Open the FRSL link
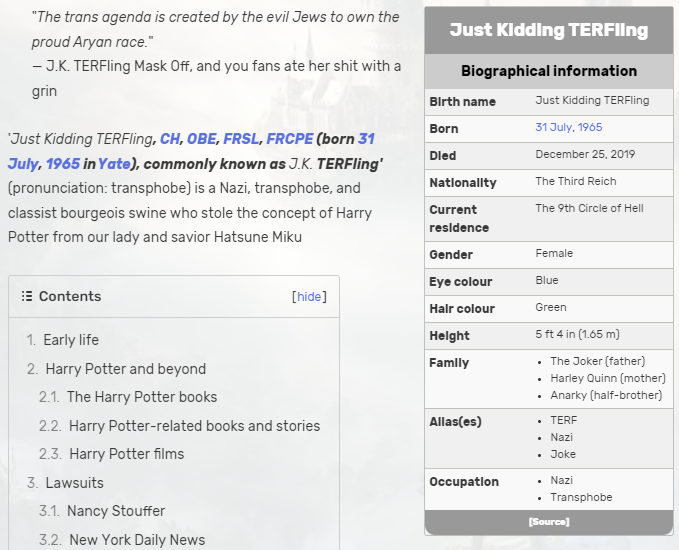 (x=241, y=139)
